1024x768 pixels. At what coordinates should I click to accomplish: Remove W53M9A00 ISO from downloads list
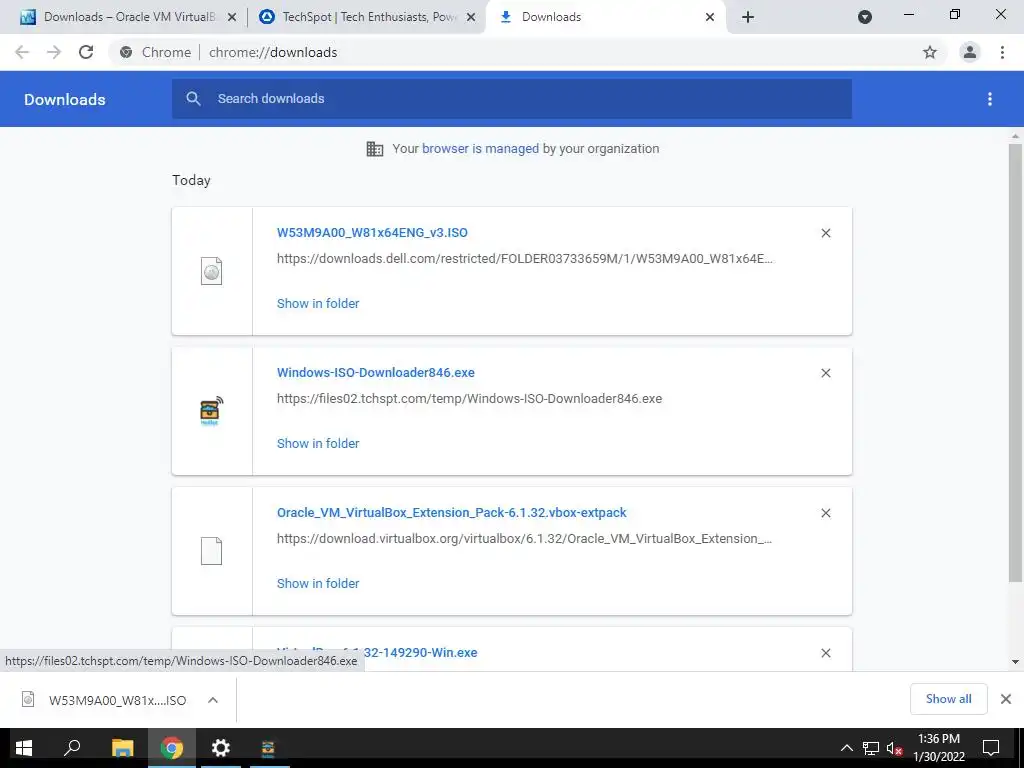pyautogui.click(x=825, y=233)
